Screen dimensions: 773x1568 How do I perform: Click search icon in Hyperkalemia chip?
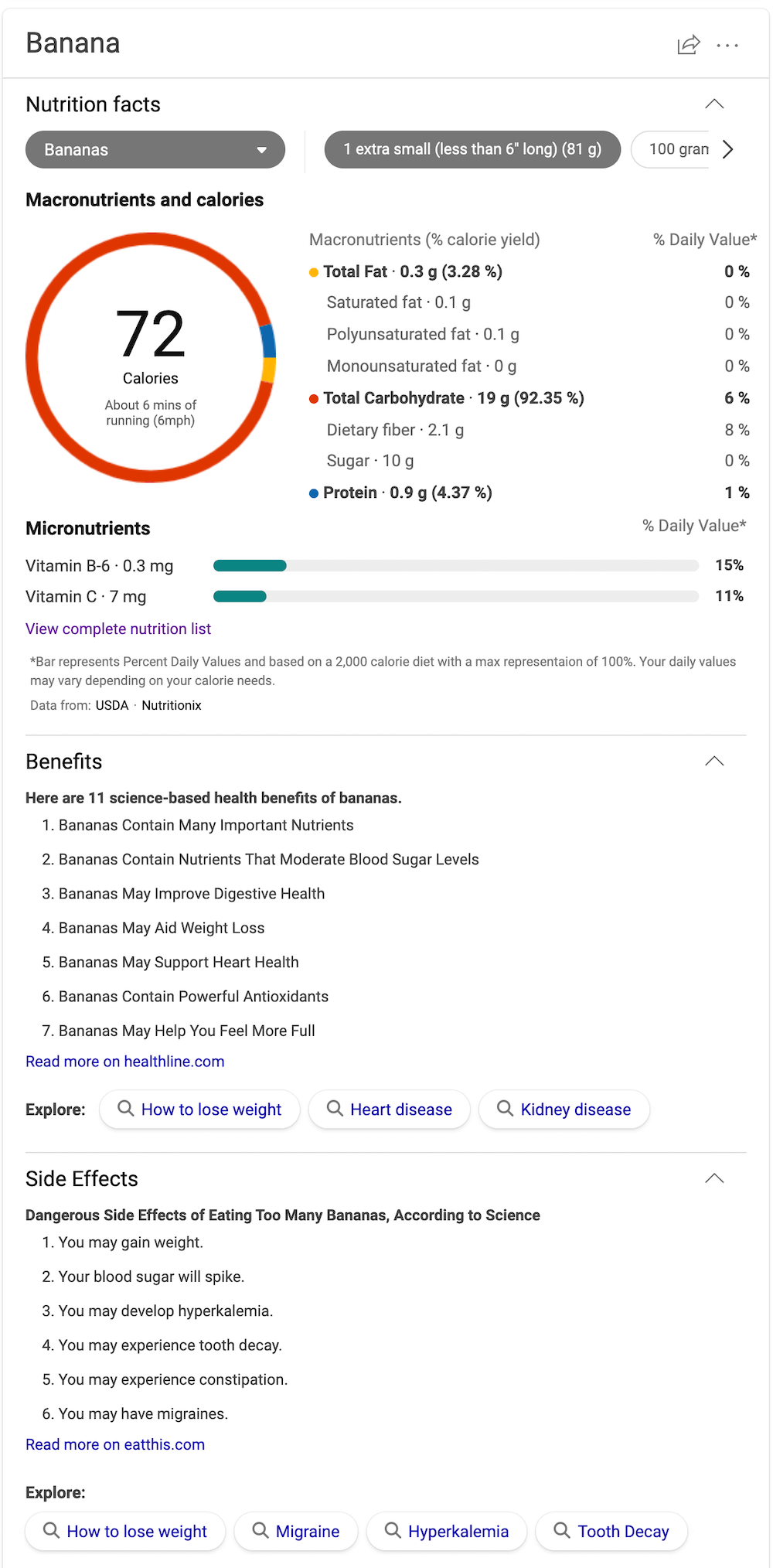(393, 1531)
